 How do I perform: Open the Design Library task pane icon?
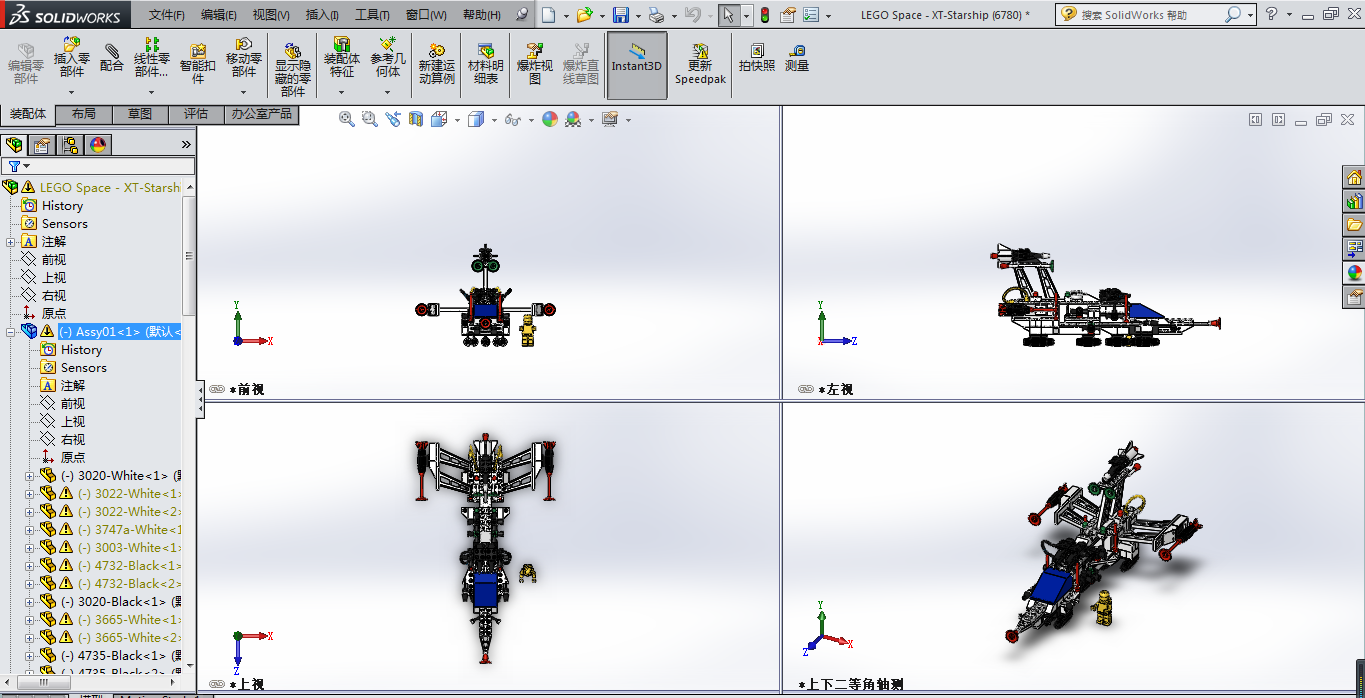[x=1355, y=202]
